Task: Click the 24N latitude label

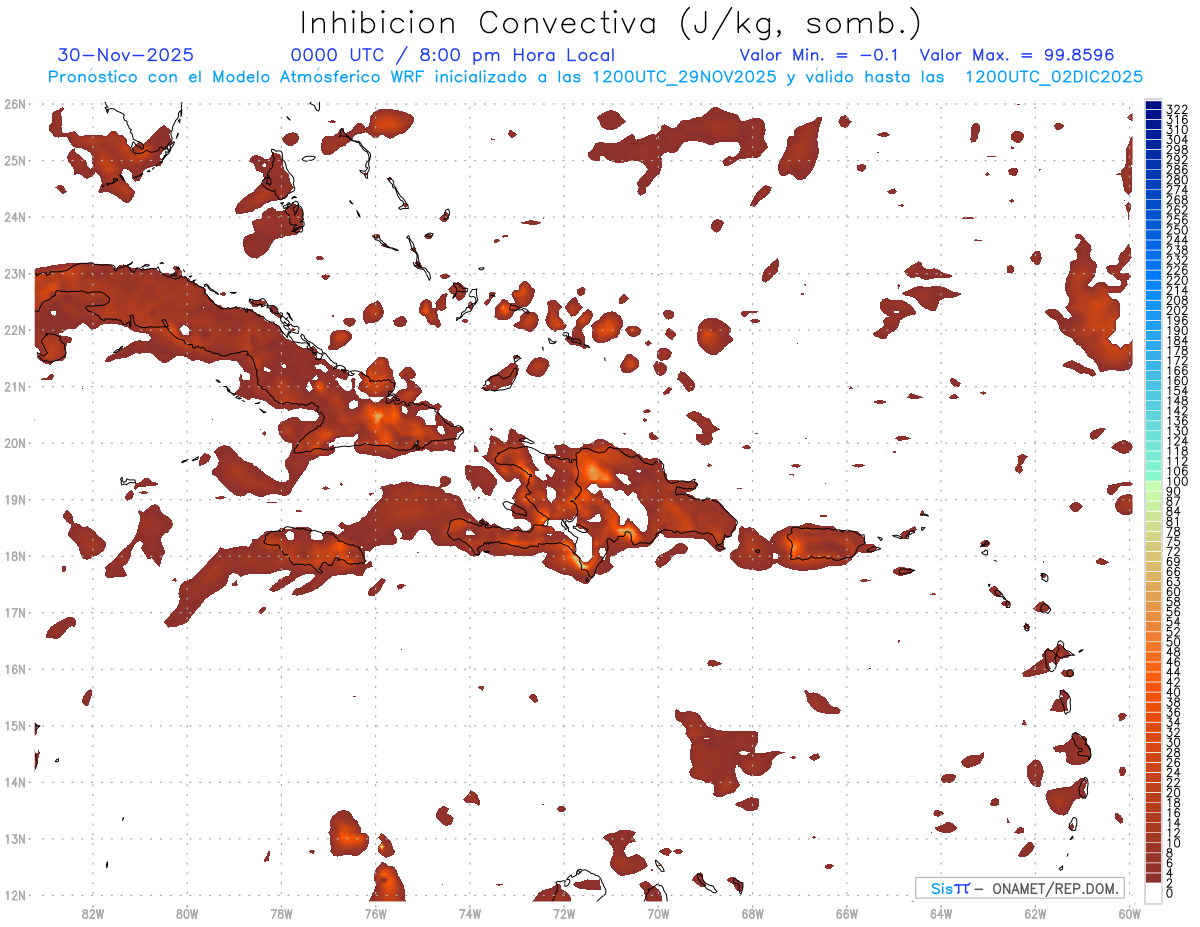Action: click(15, 217)
